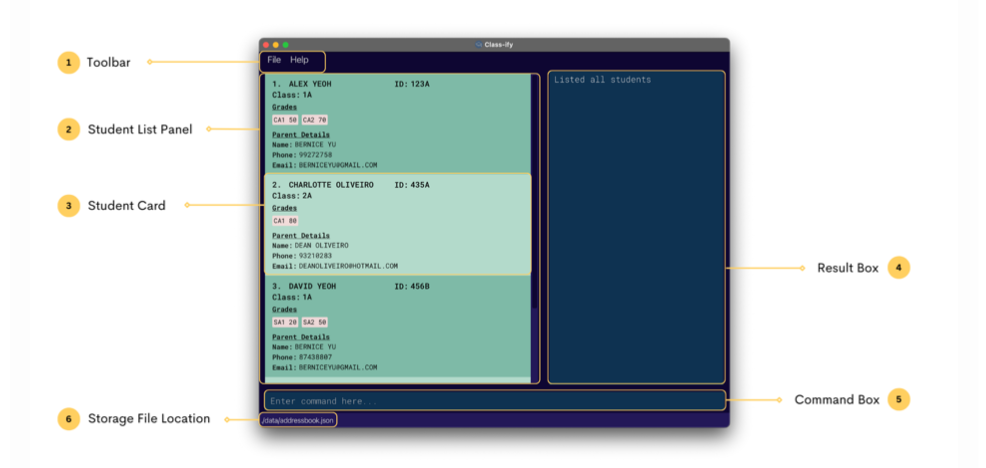Click Grades heading on Alex Yeoh's card
This screenshot has height=468, width=986.
(x=284, y=108)
